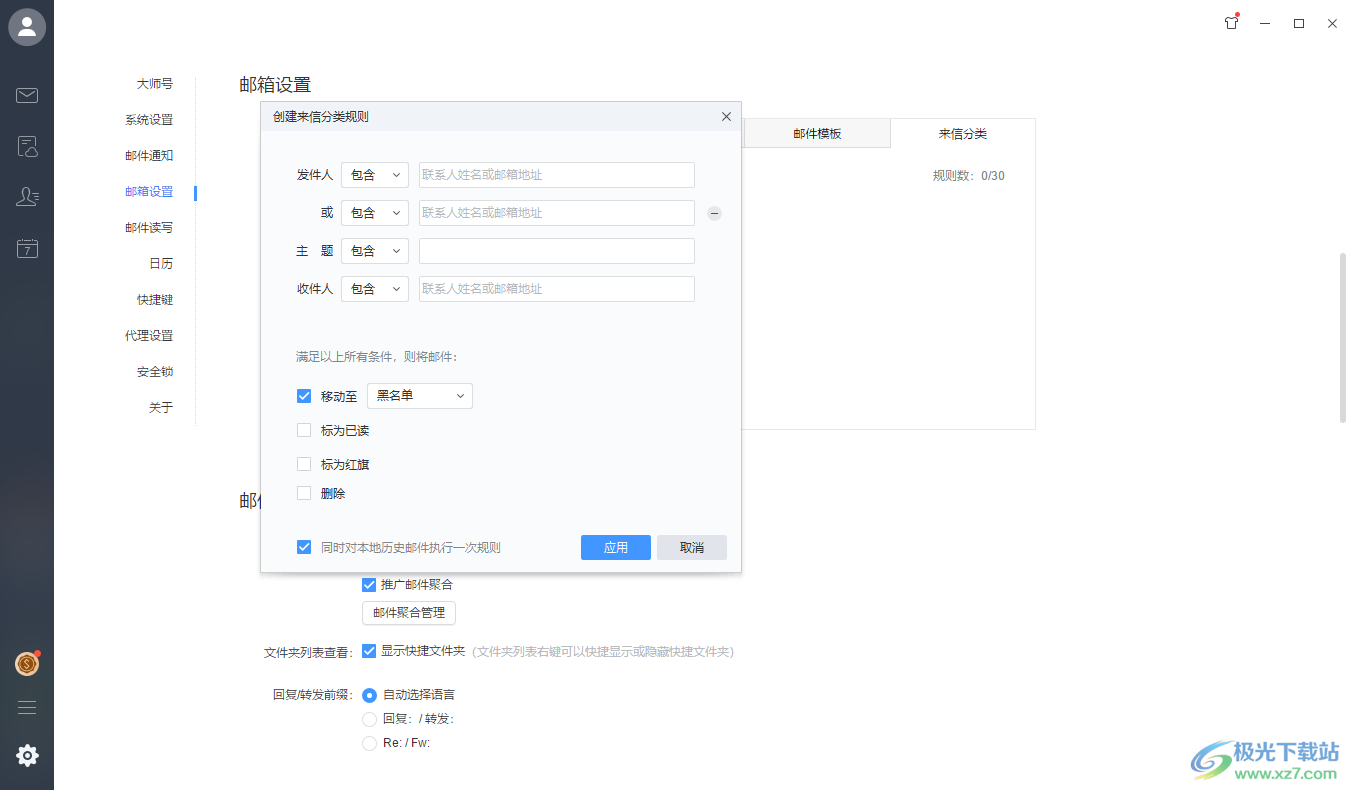This screenshot has width=1350, height=790.
Task: Enable the 标为红旗 checkbox
Action: 304,464
